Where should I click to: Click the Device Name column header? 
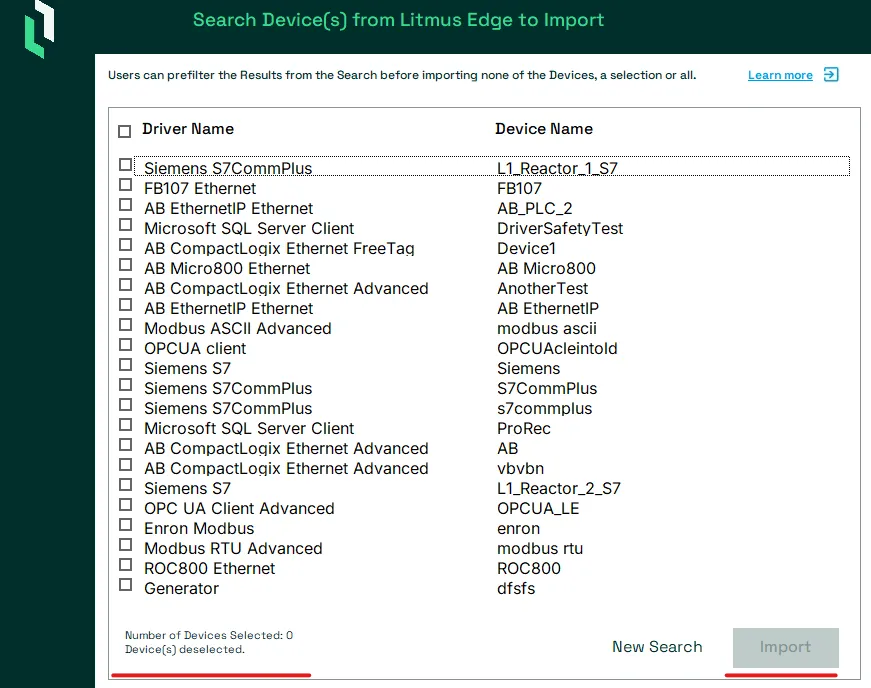[544, 129]
